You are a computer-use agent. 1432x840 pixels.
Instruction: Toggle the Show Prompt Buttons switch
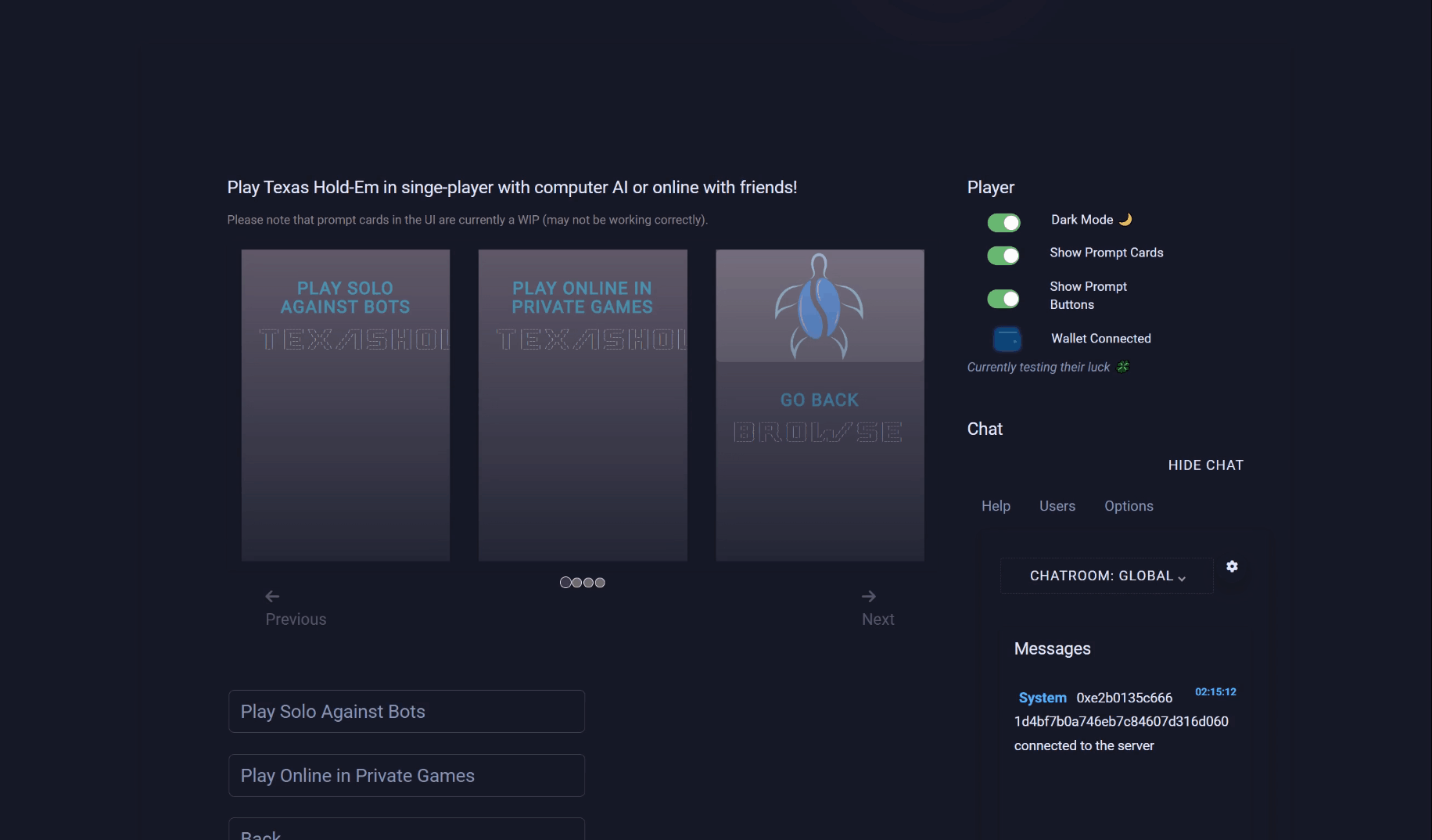point(1003,299)
